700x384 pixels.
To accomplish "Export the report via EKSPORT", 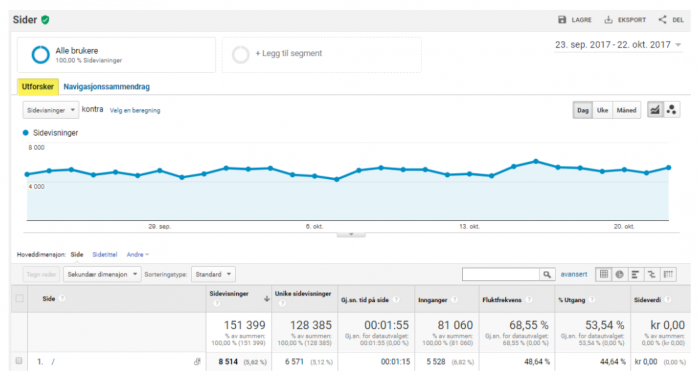I will [625, 20].
